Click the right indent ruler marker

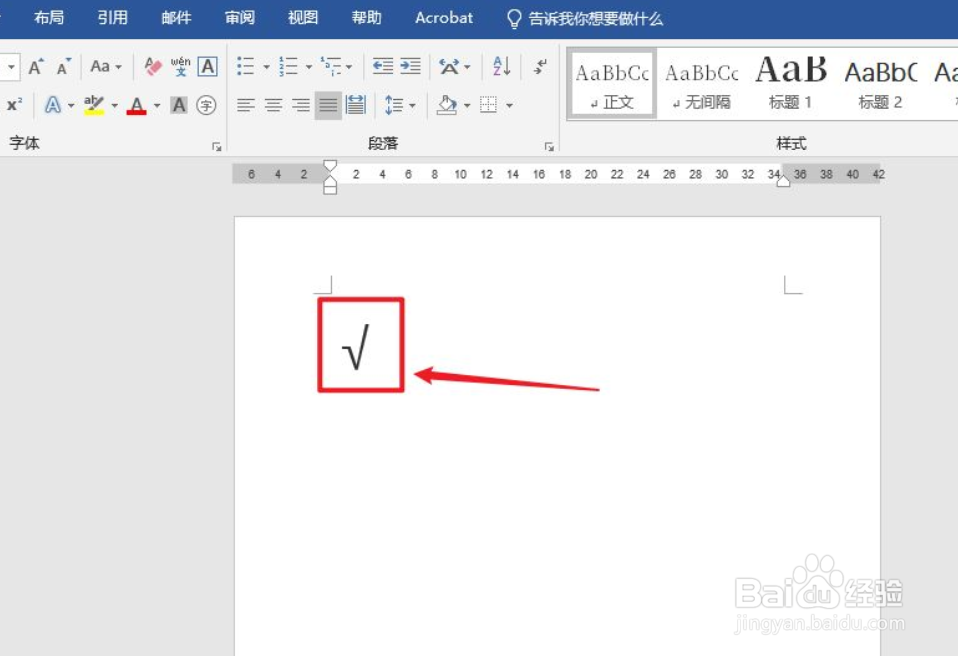pos(783,180)
